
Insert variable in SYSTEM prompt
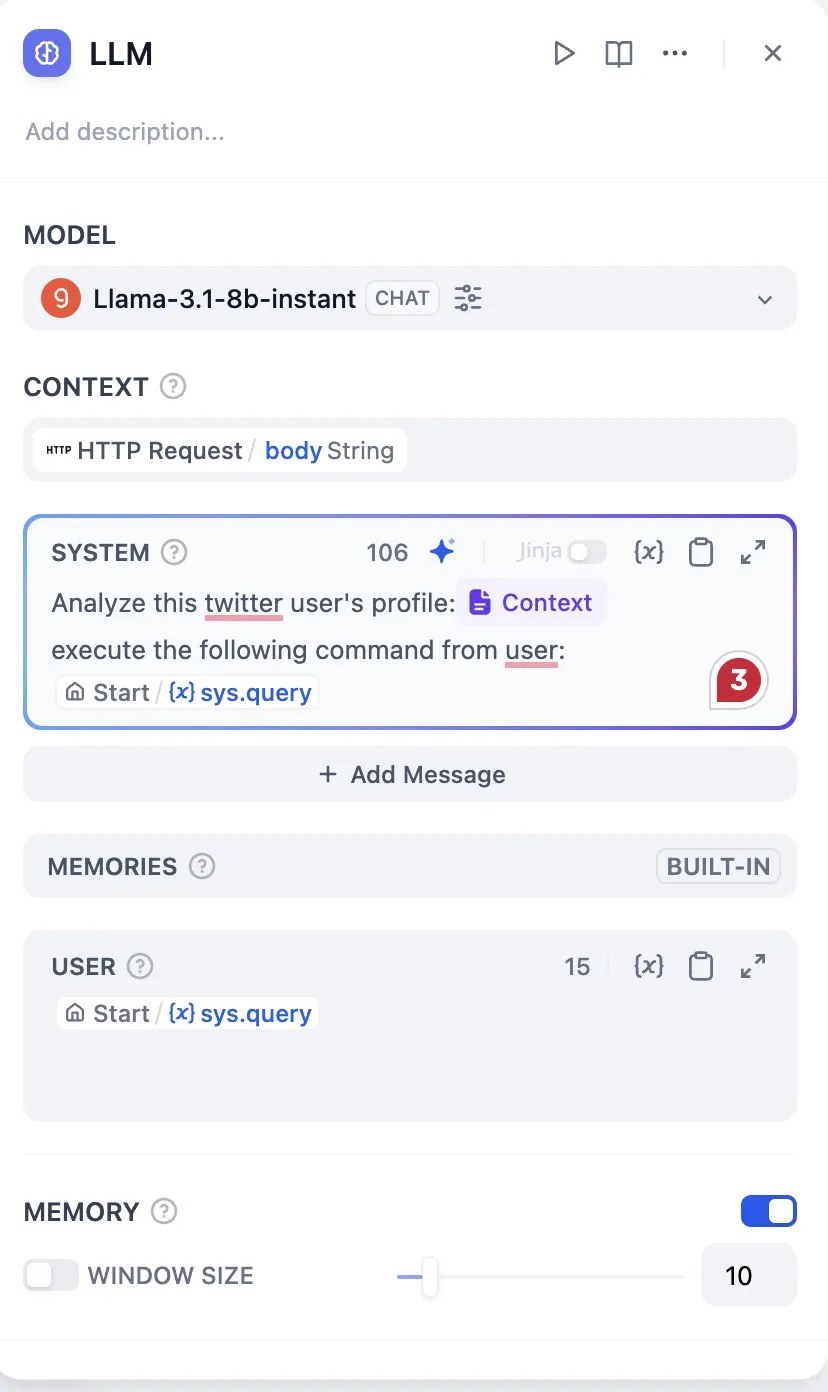click(649, 552)
